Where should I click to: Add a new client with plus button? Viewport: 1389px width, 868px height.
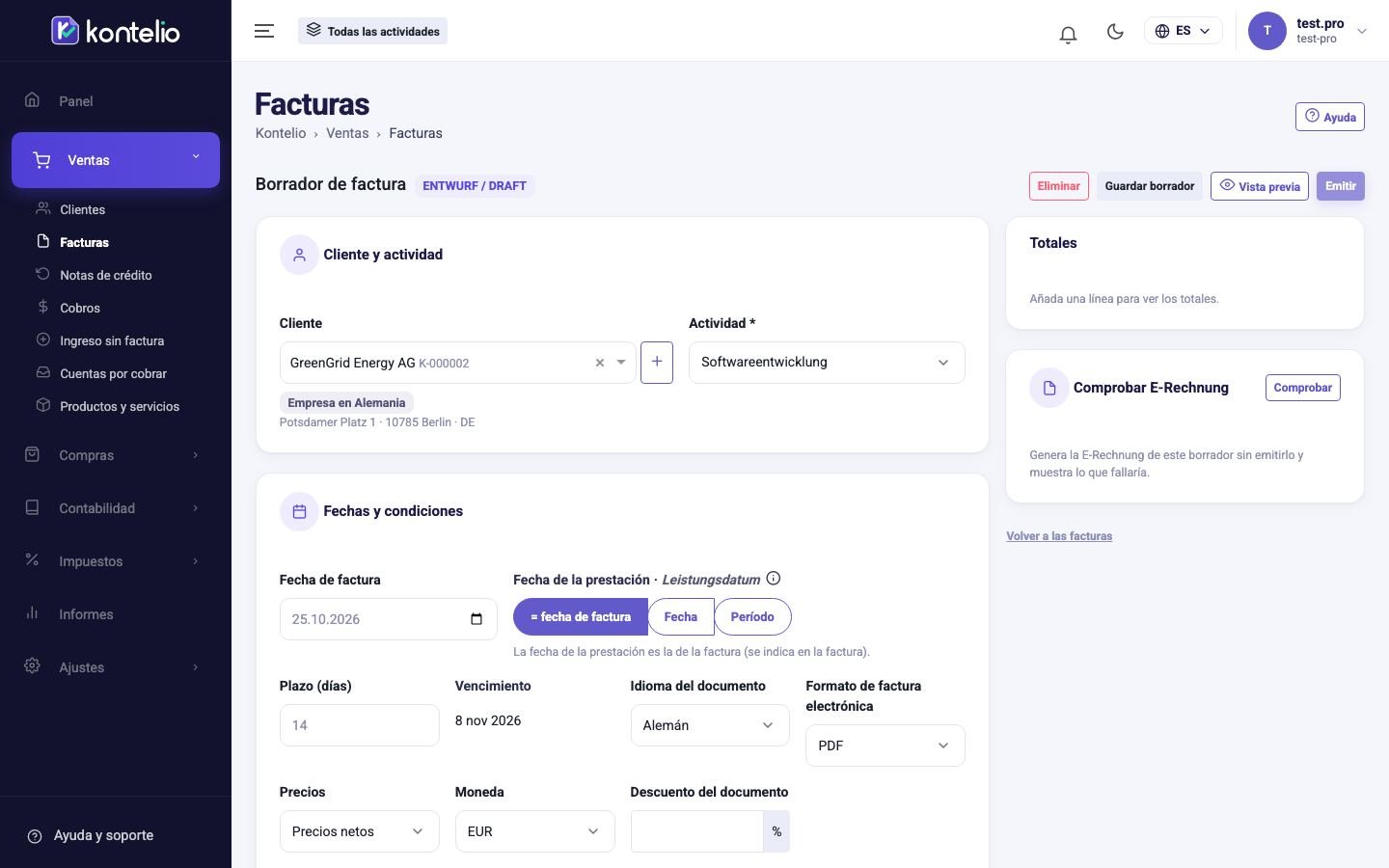click(x=657, y=363)
